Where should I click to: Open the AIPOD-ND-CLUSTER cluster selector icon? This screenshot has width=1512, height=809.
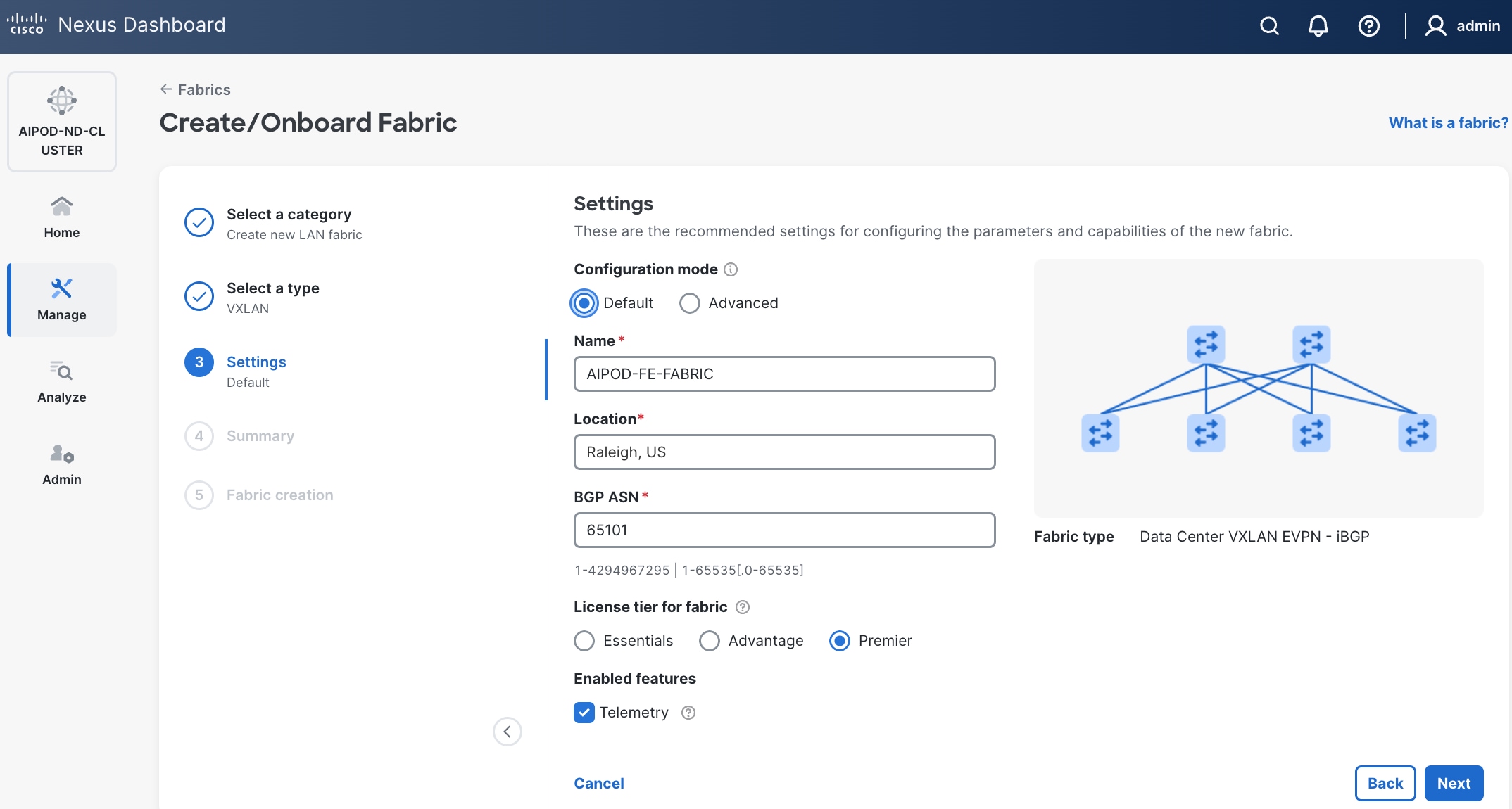tap(62, 101)
